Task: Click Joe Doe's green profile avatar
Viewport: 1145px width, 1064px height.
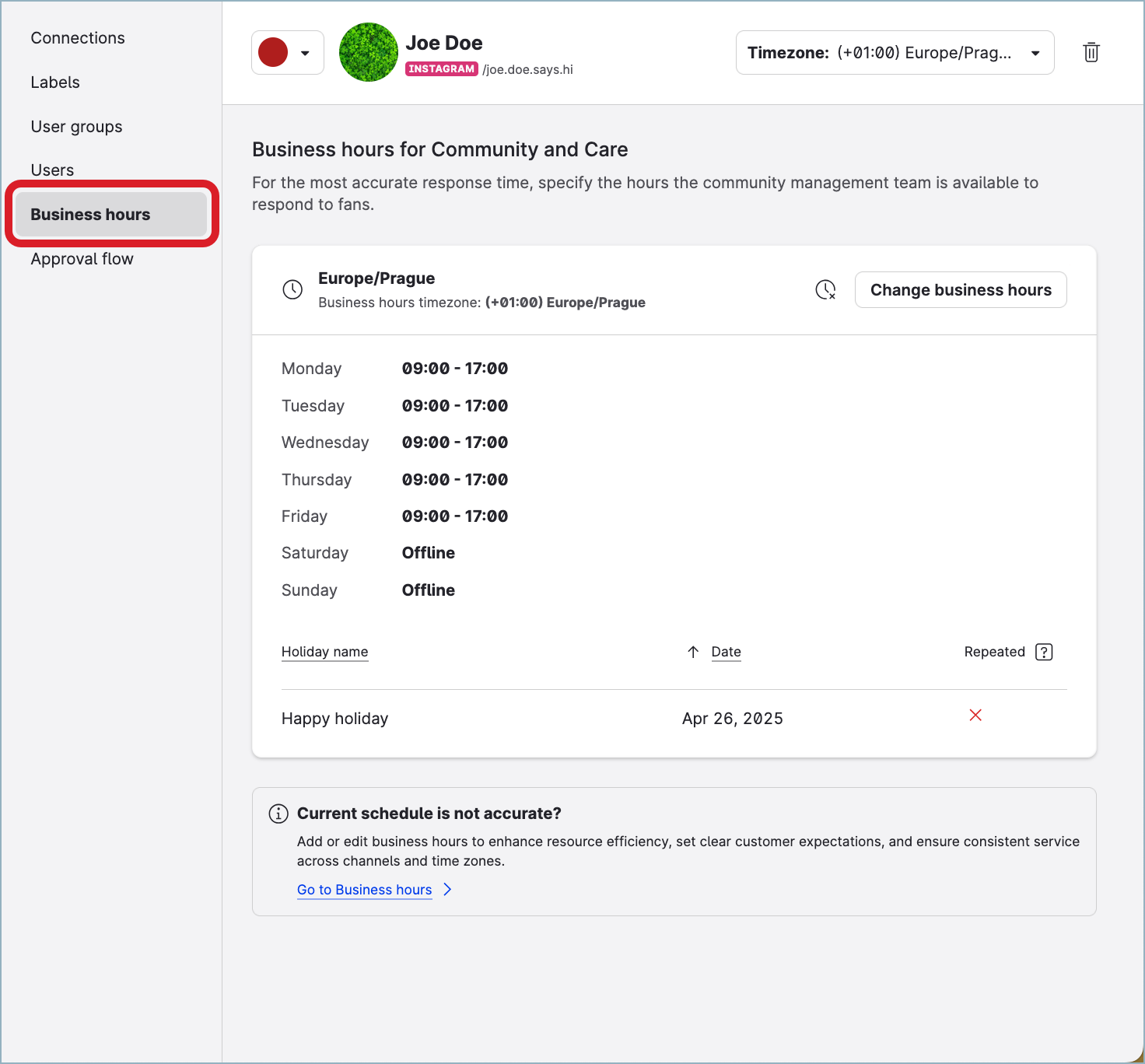Action: click(x=369, y=52)
